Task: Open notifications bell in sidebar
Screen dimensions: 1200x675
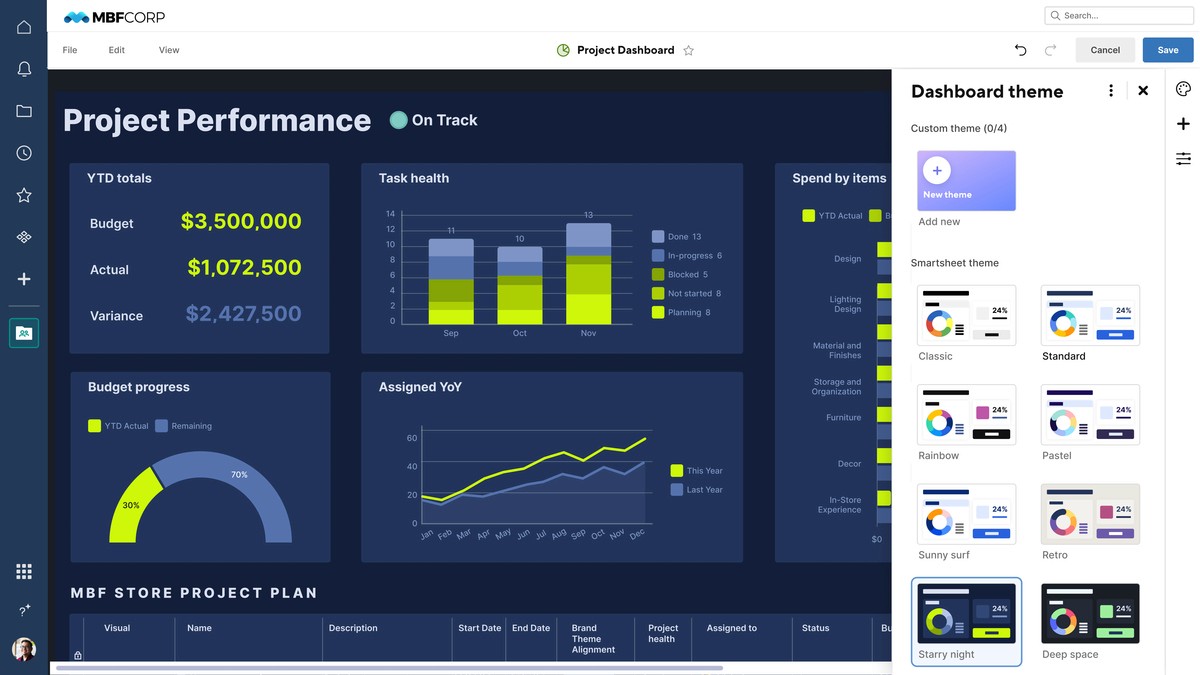Action: (24, 69)
